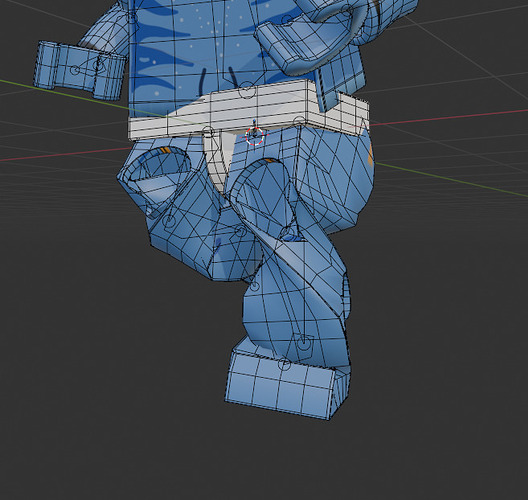Click the red X axis line at right
This screenshot has width=528, height=500.
(448, 118)
